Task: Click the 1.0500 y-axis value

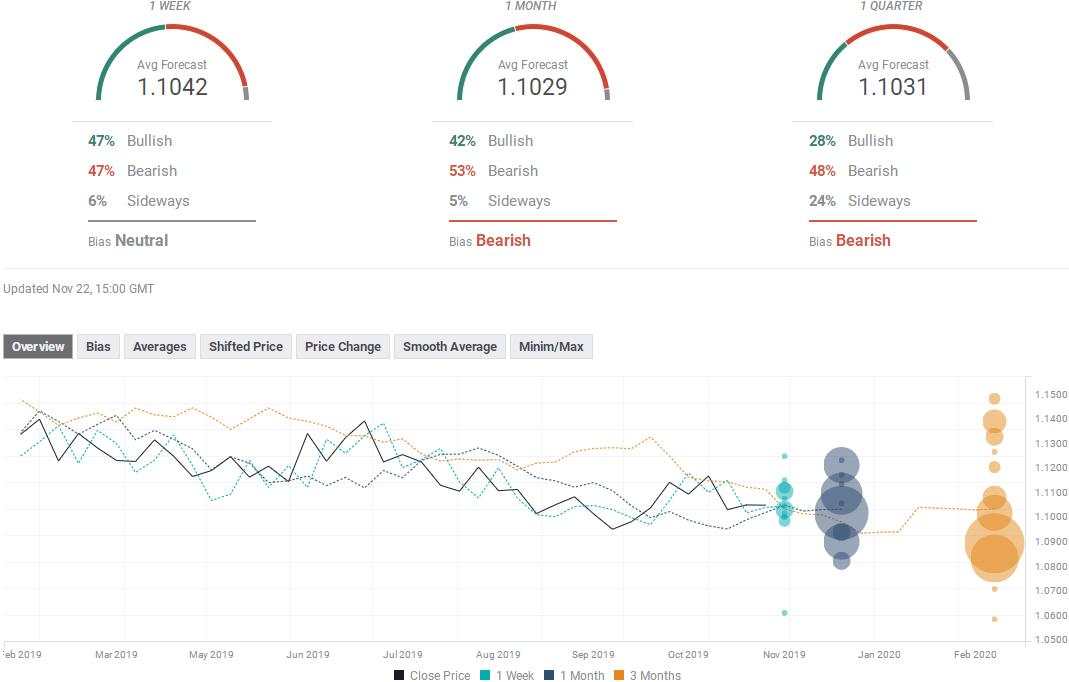Action: (1051, 639)
